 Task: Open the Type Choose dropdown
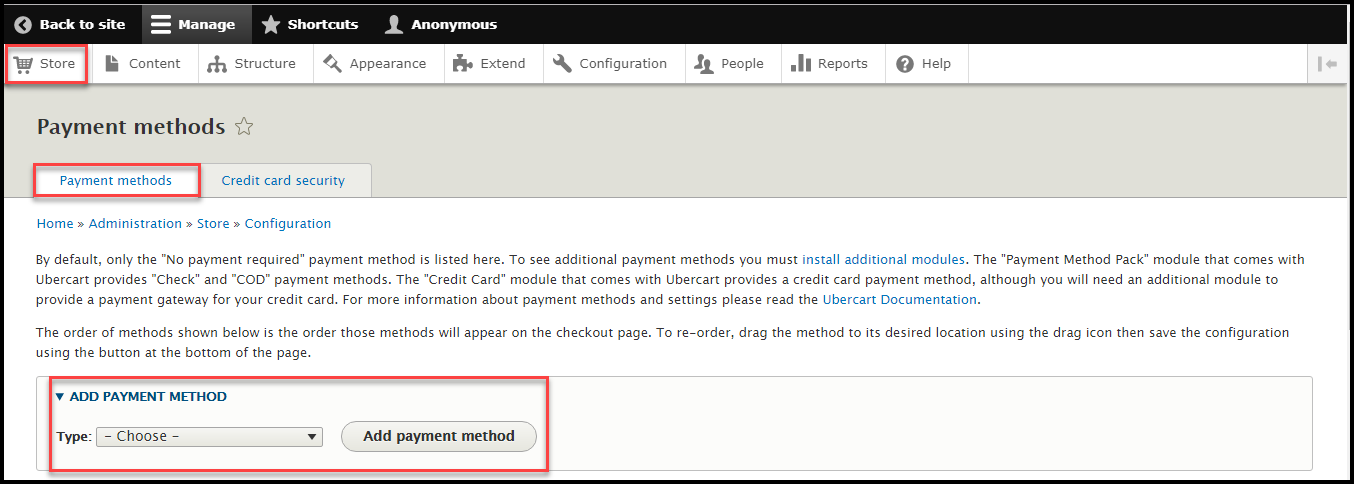[209, 437]
